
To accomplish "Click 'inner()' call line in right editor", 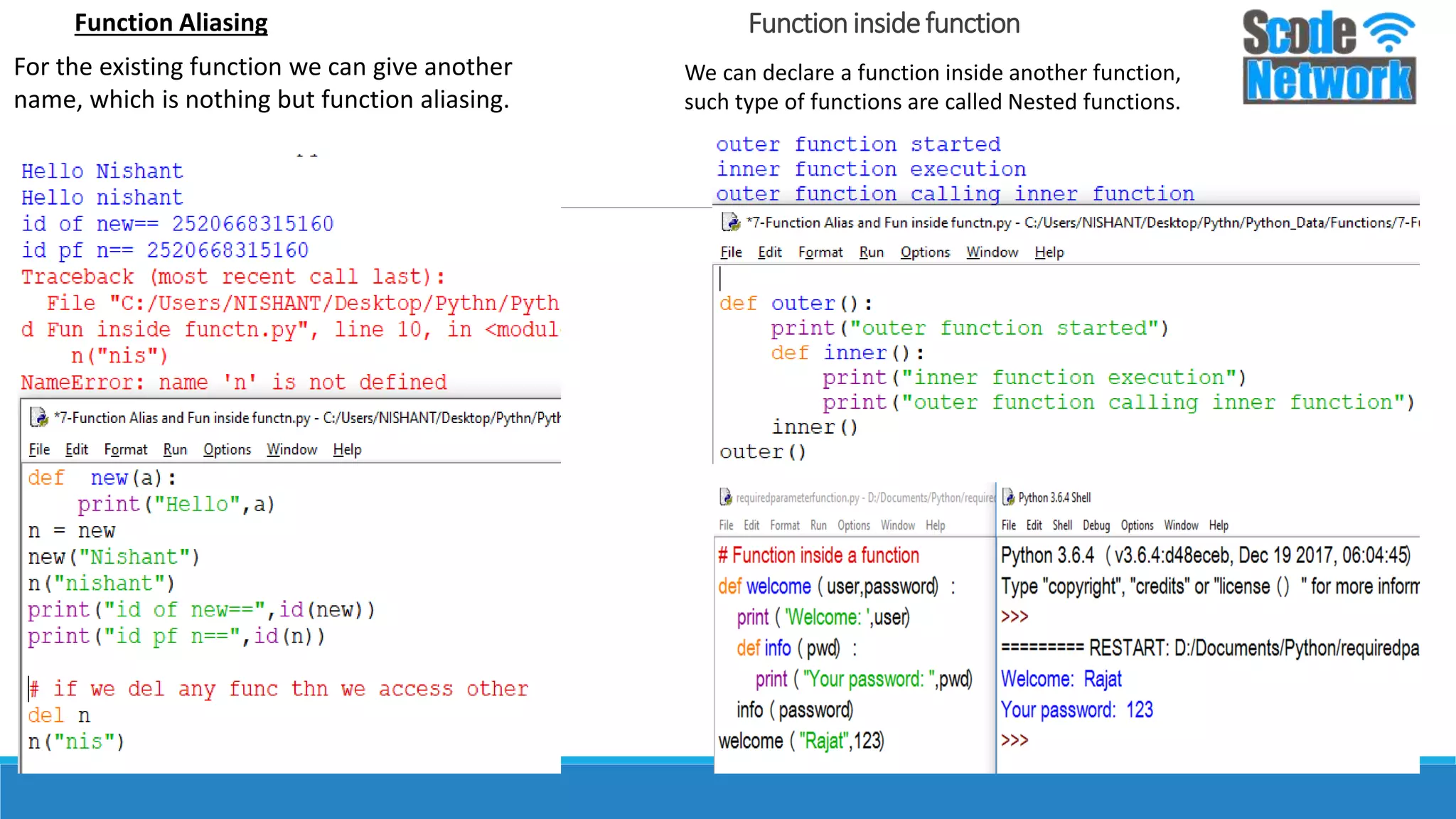I will (x=815, y=427).
